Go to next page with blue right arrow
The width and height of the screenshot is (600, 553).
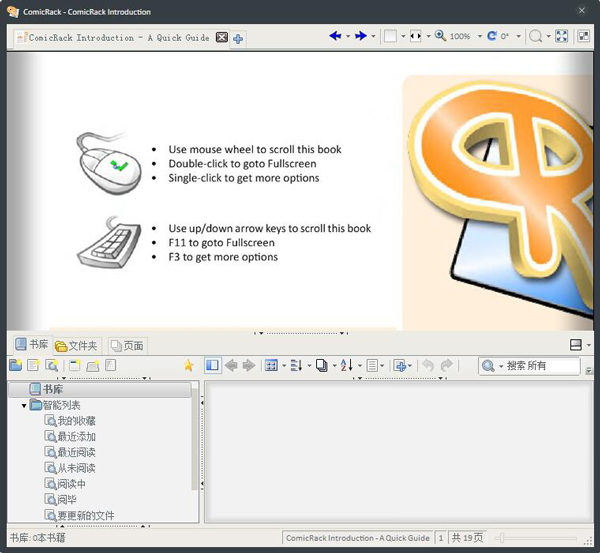360,36
